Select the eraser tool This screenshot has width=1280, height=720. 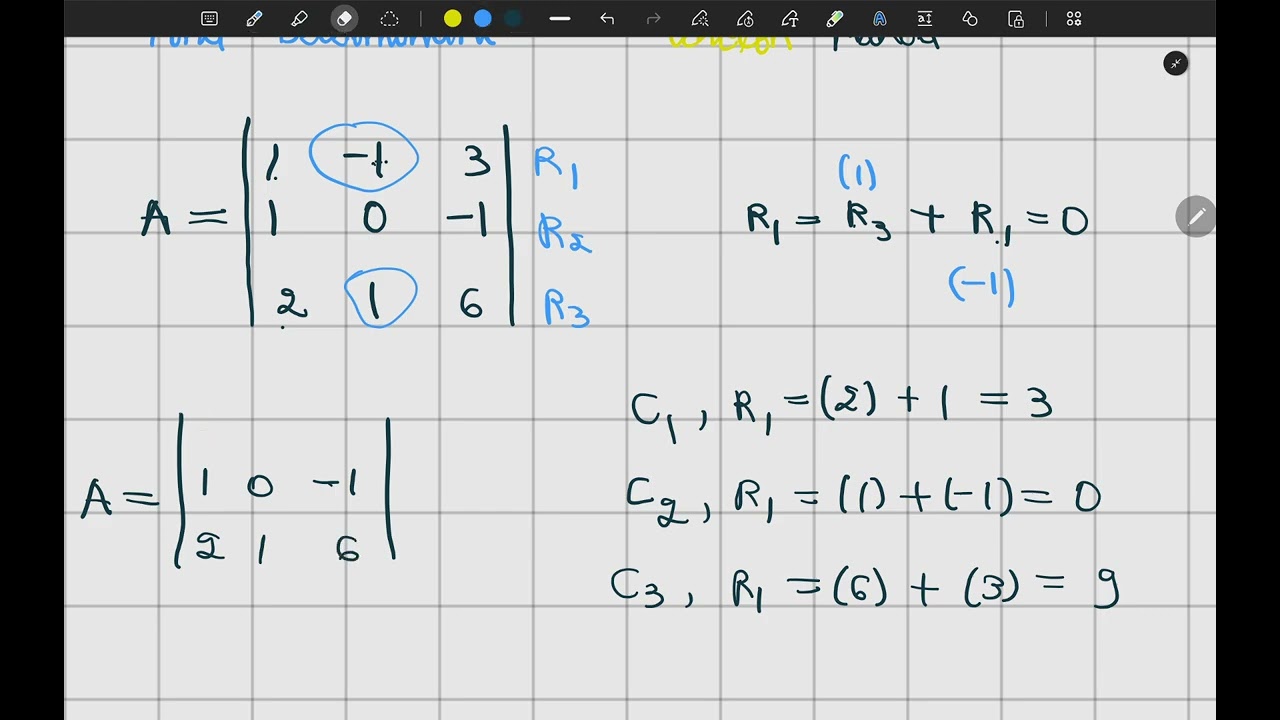(x=344, y=19)
